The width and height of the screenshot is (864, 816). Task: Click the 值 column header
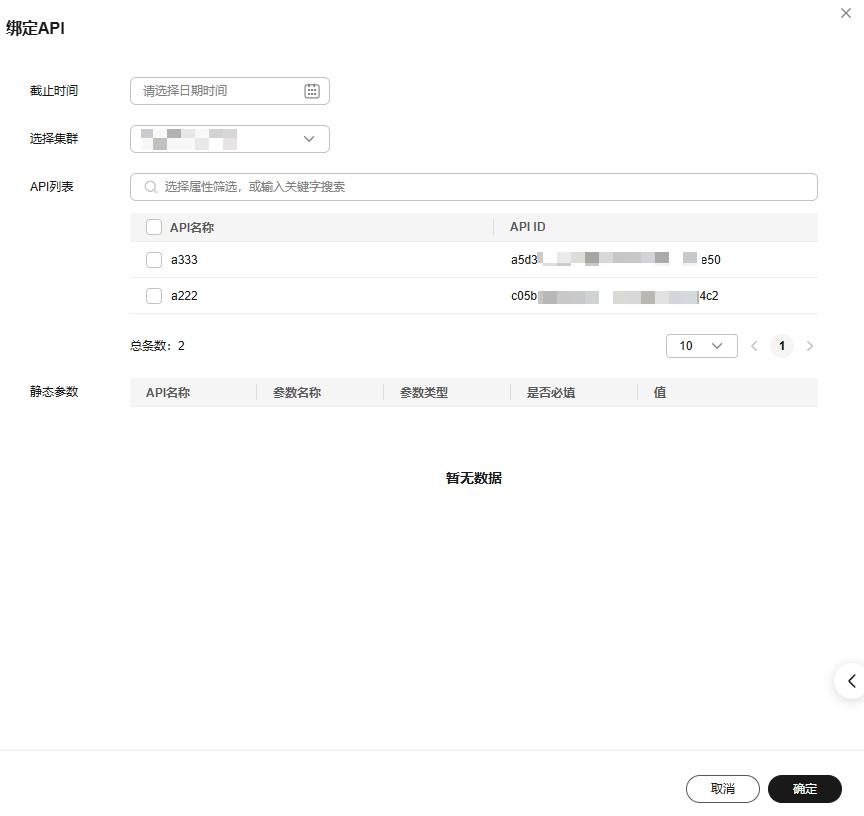tap(660, 392)
